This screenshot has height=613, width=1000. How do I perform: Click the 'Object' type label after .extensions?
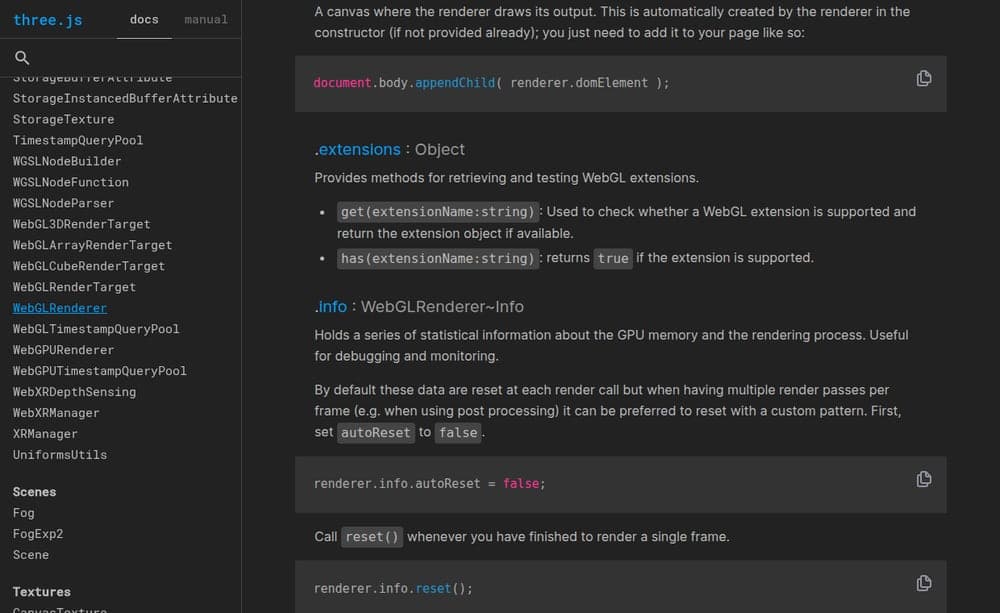coord(439,149)
